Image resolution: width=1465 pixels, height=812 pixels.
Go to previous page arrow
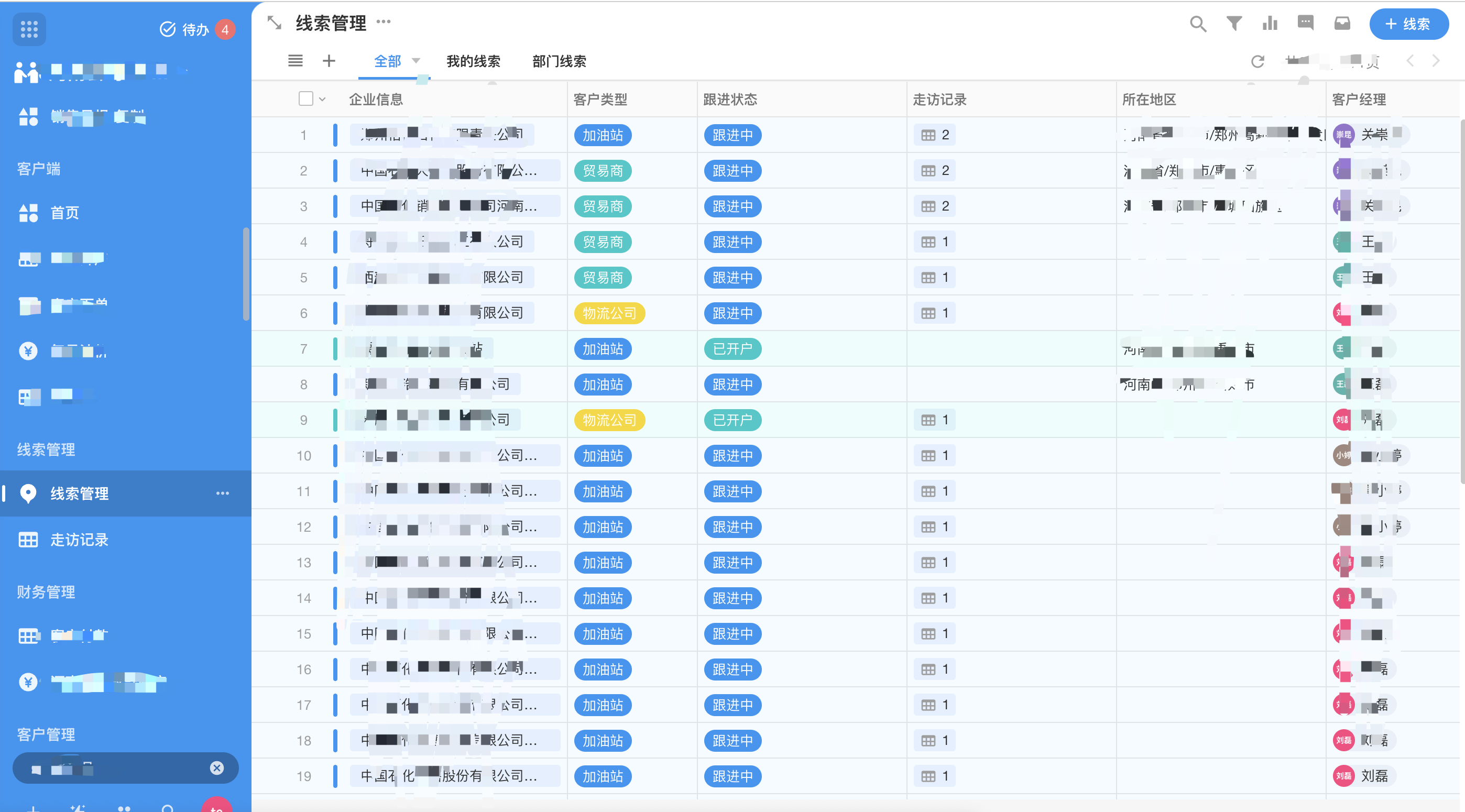[x=1410, y=61]
